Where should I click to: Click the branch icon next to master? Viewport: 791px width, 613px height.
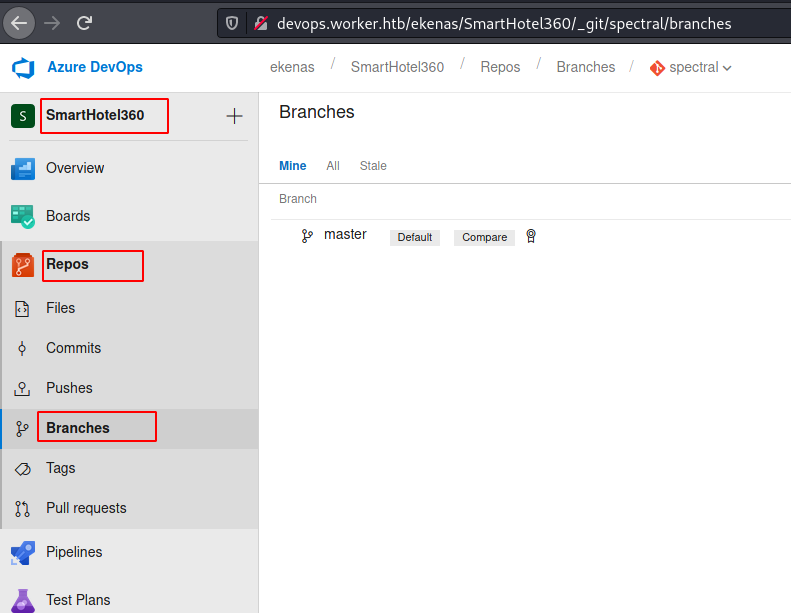(x=307, y=236)
